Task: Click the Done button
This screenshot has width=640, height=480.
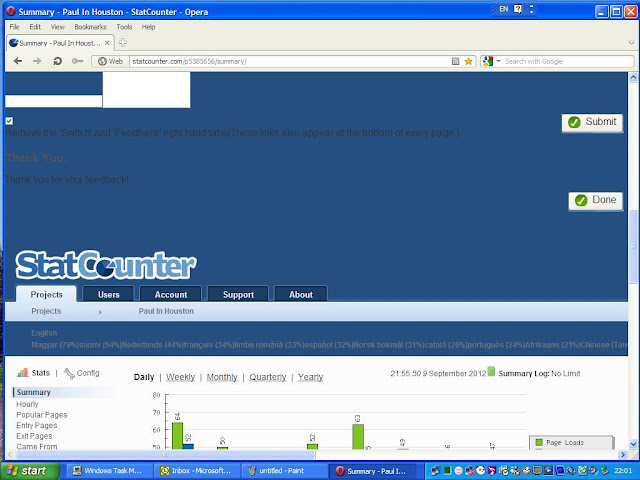Action: click(596, 200)
